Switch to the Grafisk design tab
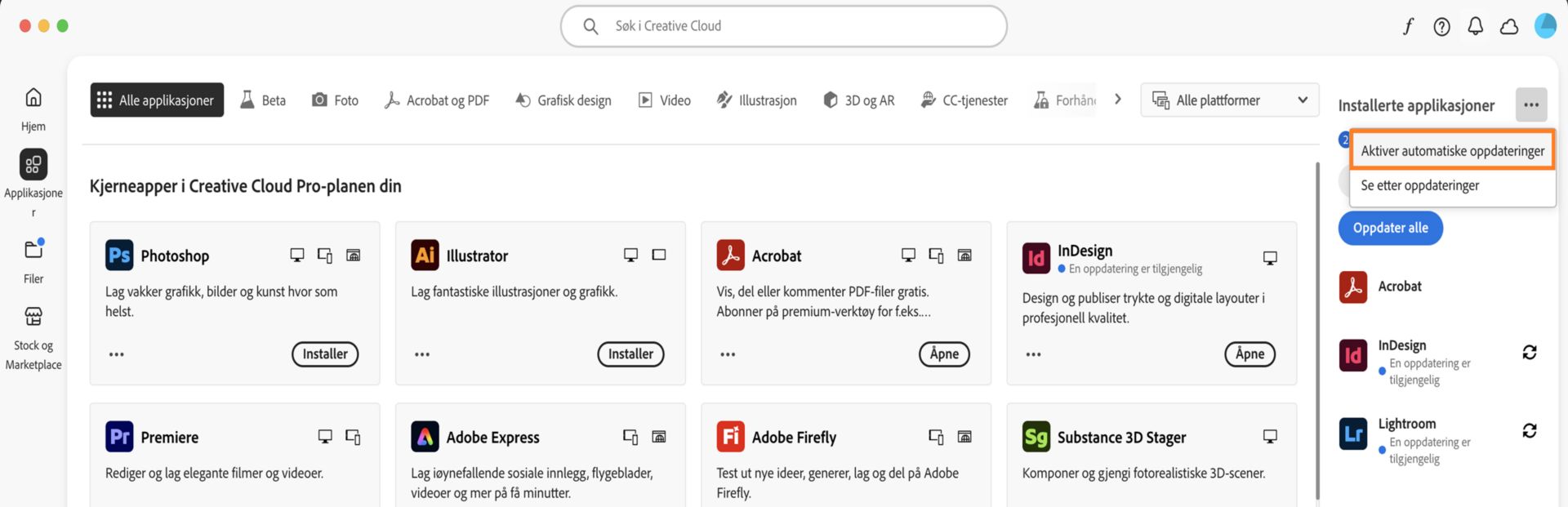 click(563, 100)
